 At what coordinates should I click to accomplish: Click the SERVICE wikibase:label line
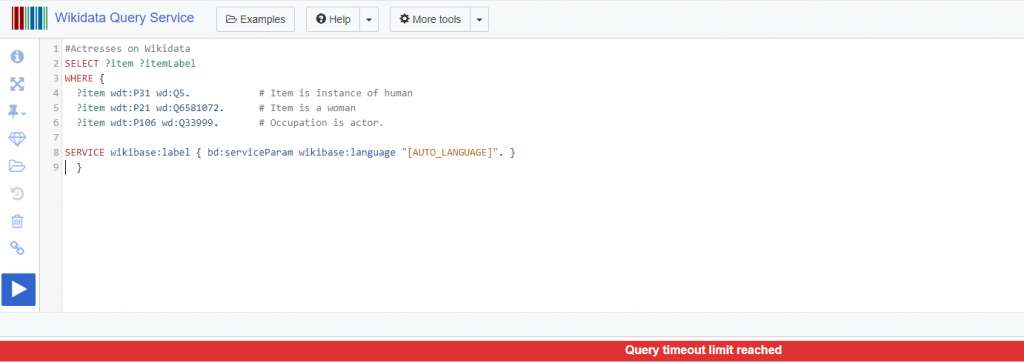point(290,152)
